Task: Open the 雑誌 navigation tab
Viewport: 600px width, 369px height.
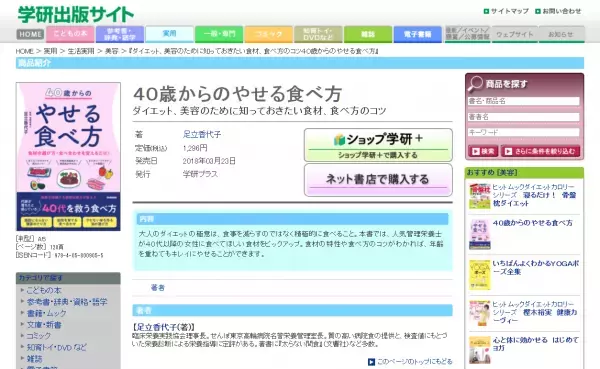Action: (368, 34)
